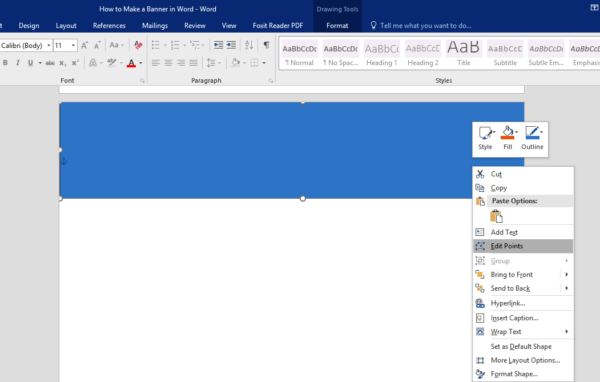
Task: Apply the Subtitle style
Action: (505, 54)
